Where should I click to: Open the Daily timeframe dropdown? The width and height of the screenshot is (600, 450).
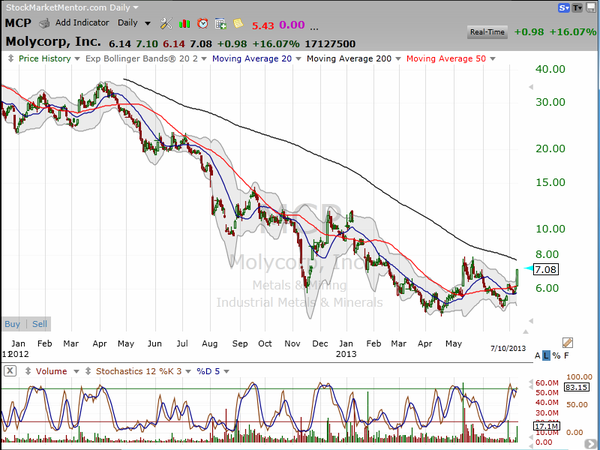coord(147,23)
